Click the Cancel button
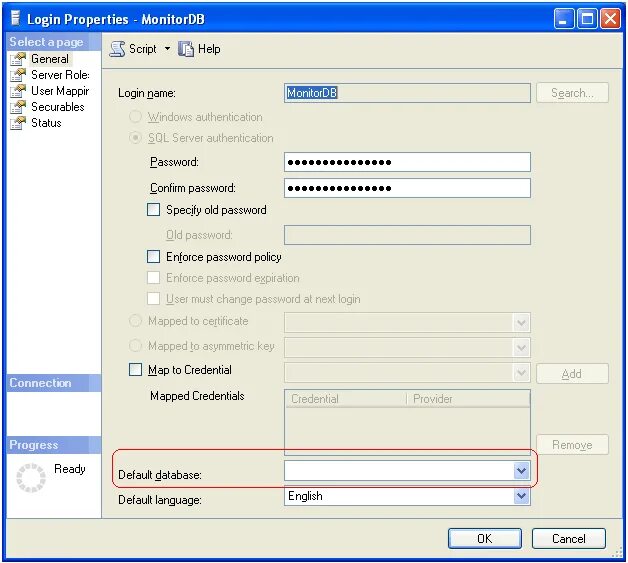Screen dimensions: 628x563 point(569,539)
